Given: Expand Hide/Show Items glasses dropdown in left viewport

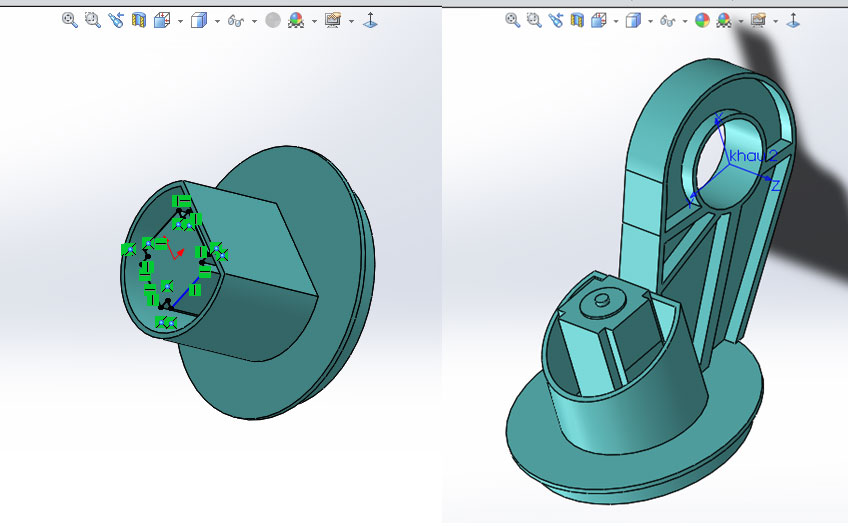Looking at the screenshot, I should (x=255, y=20).
